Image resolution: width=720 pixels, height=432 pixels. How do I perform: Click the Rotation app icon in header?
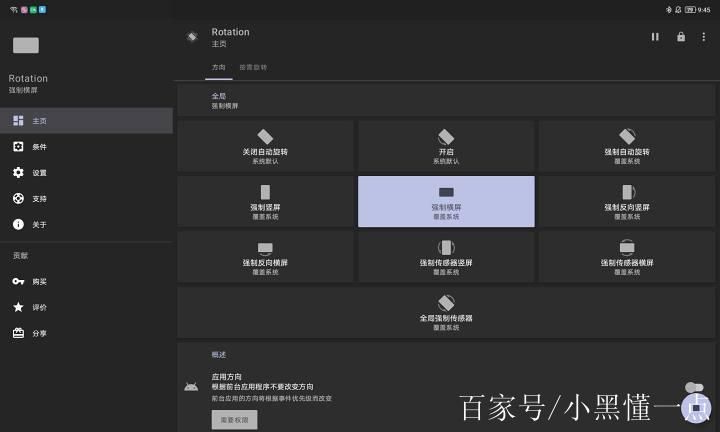192,37
